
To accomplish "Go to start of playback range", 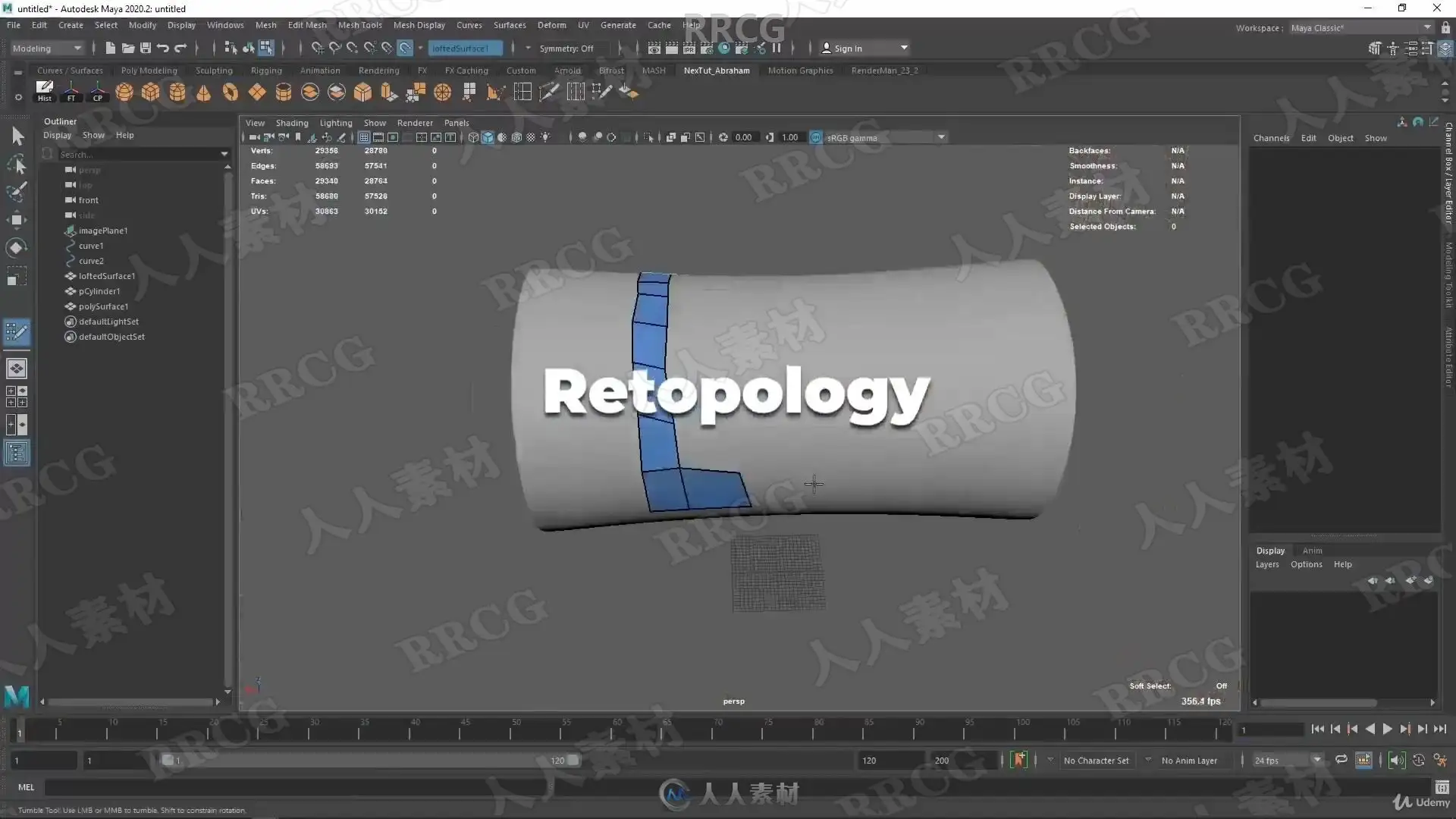I will click(1317, 729).
